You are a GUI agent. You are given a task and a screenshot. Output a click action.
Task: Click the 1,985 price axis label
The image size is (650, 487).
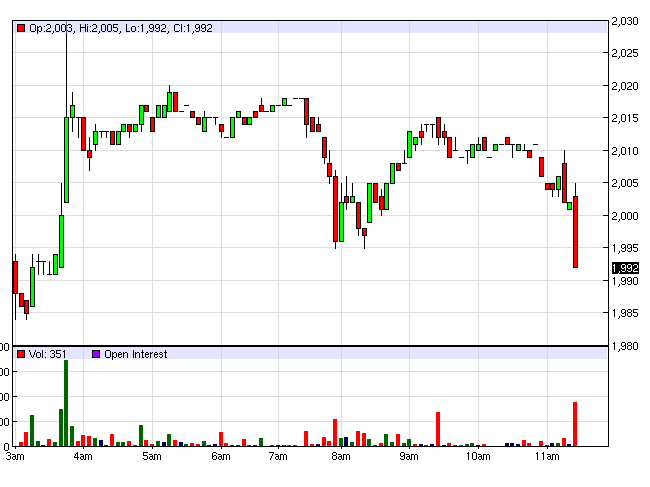(625, 313)
